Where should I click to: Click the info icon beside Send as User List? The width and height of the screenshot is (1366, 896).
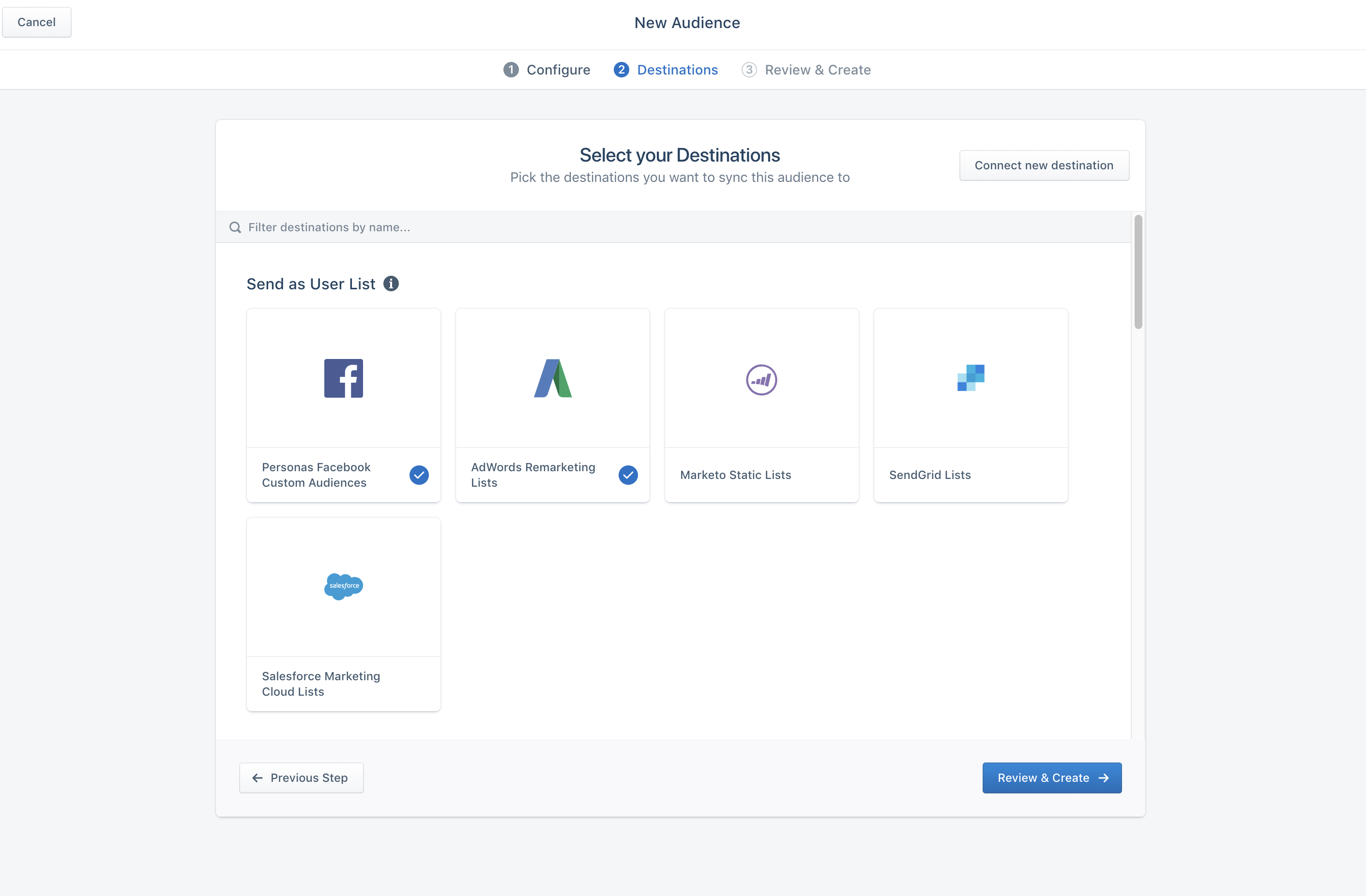(x=391, y=284)
